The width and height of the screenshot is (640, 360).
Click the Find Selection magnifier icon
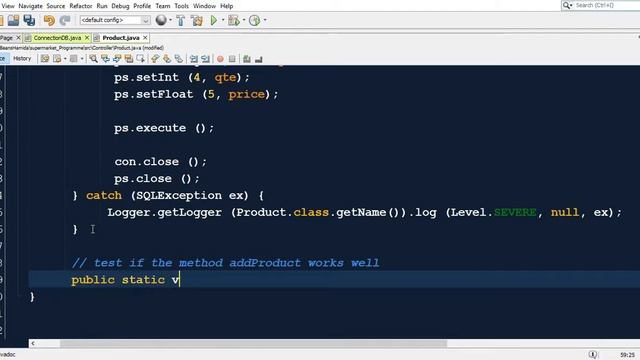pos(93,59)
